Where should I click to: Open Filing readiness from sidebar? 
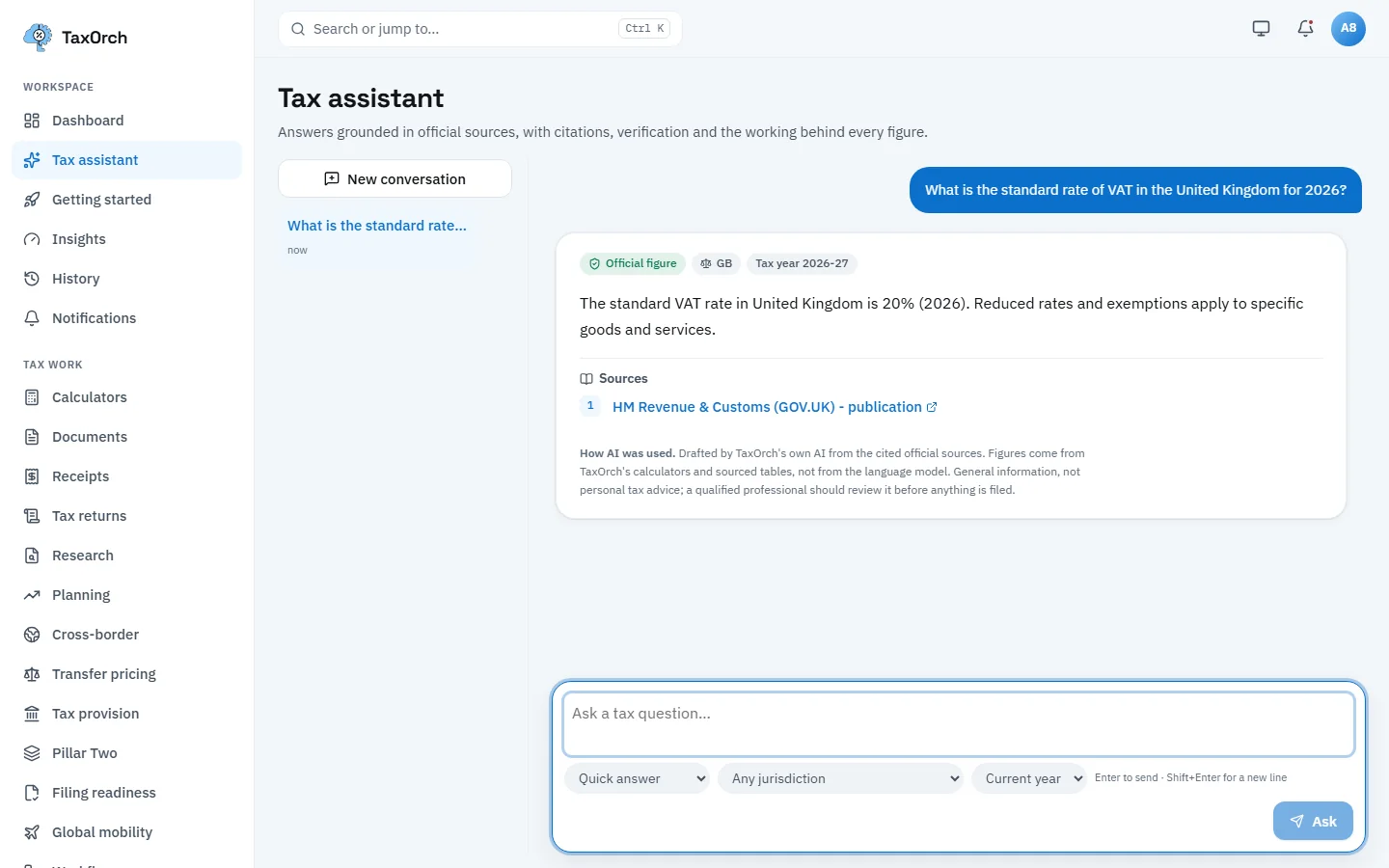click(126, 793)
